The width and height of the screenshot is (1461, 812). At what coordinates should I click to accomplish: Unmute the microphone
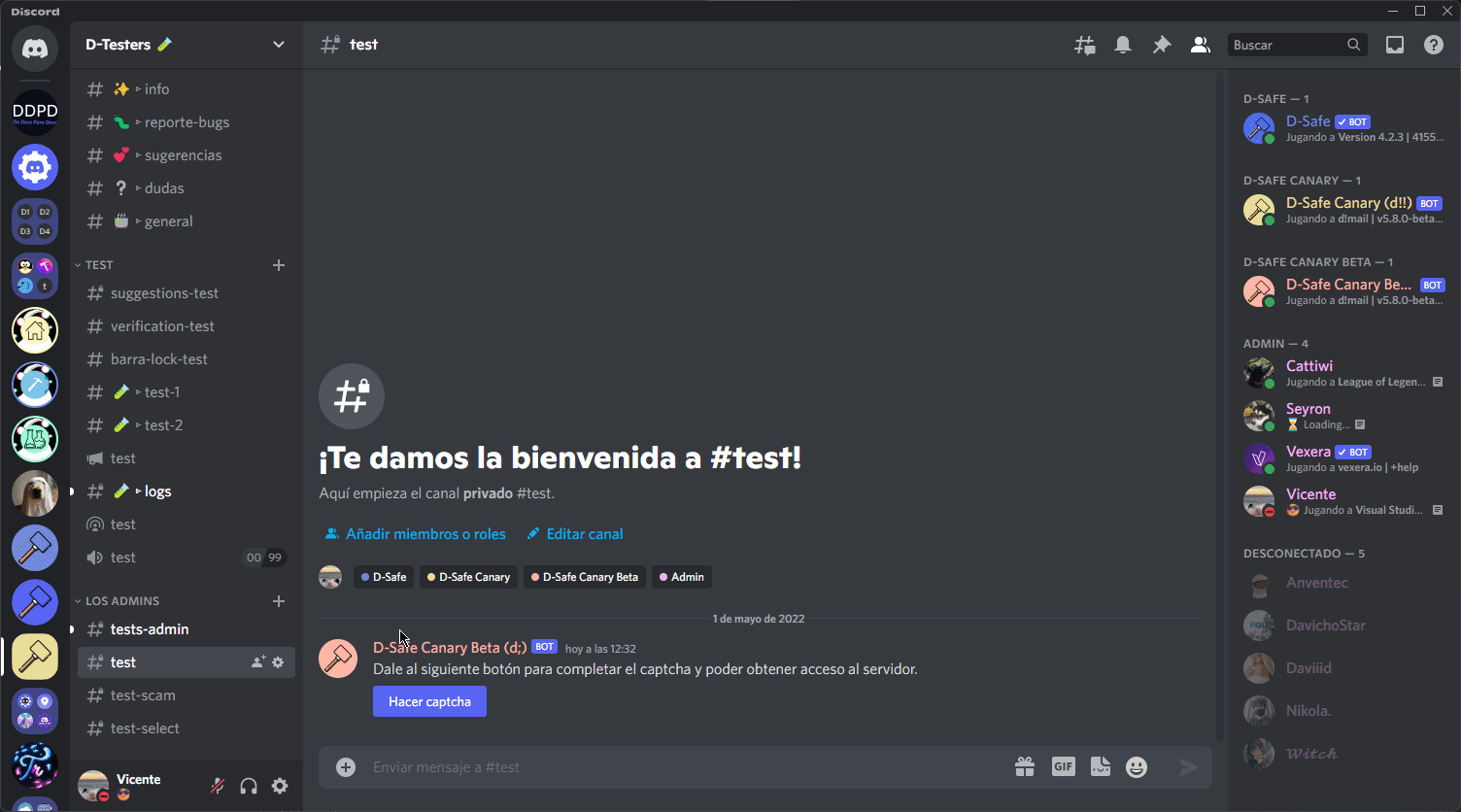[218, 786]
